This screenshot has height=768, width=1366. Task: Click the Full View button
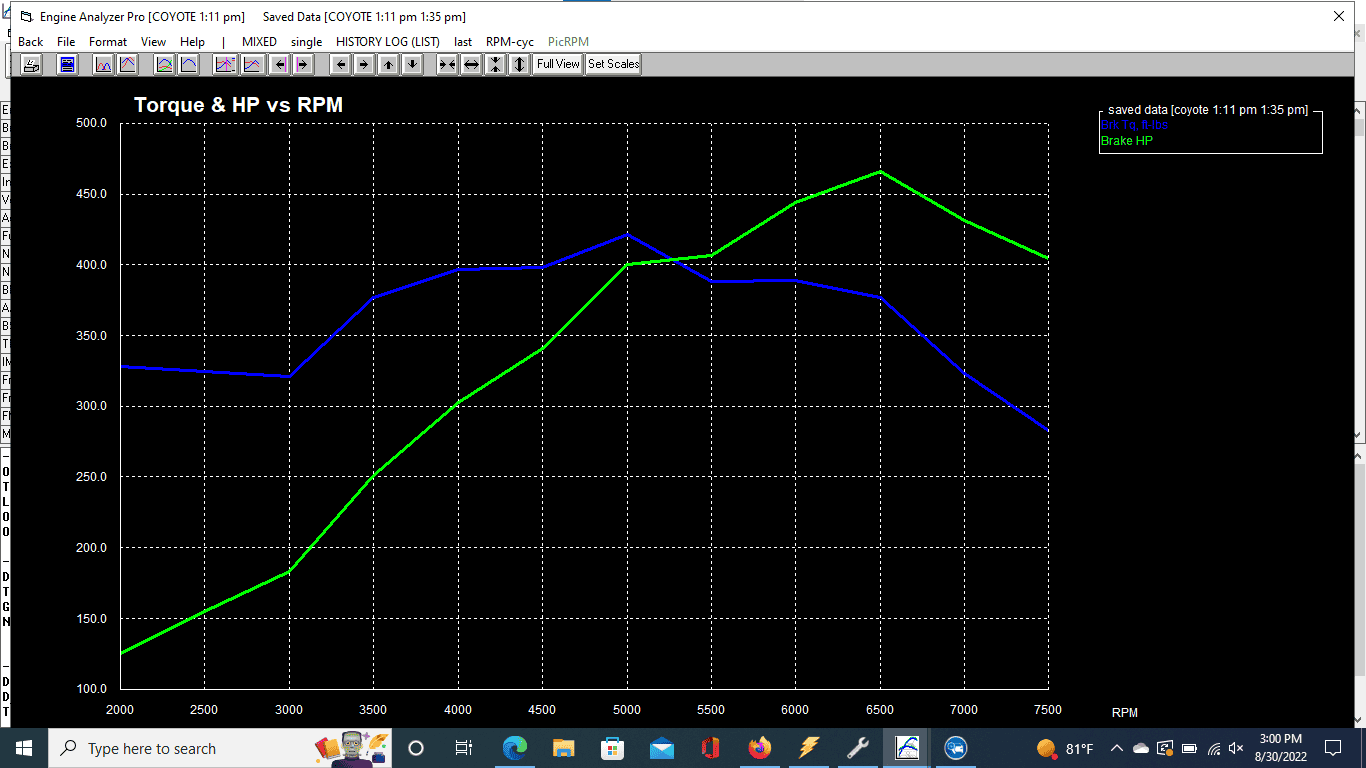557,64
